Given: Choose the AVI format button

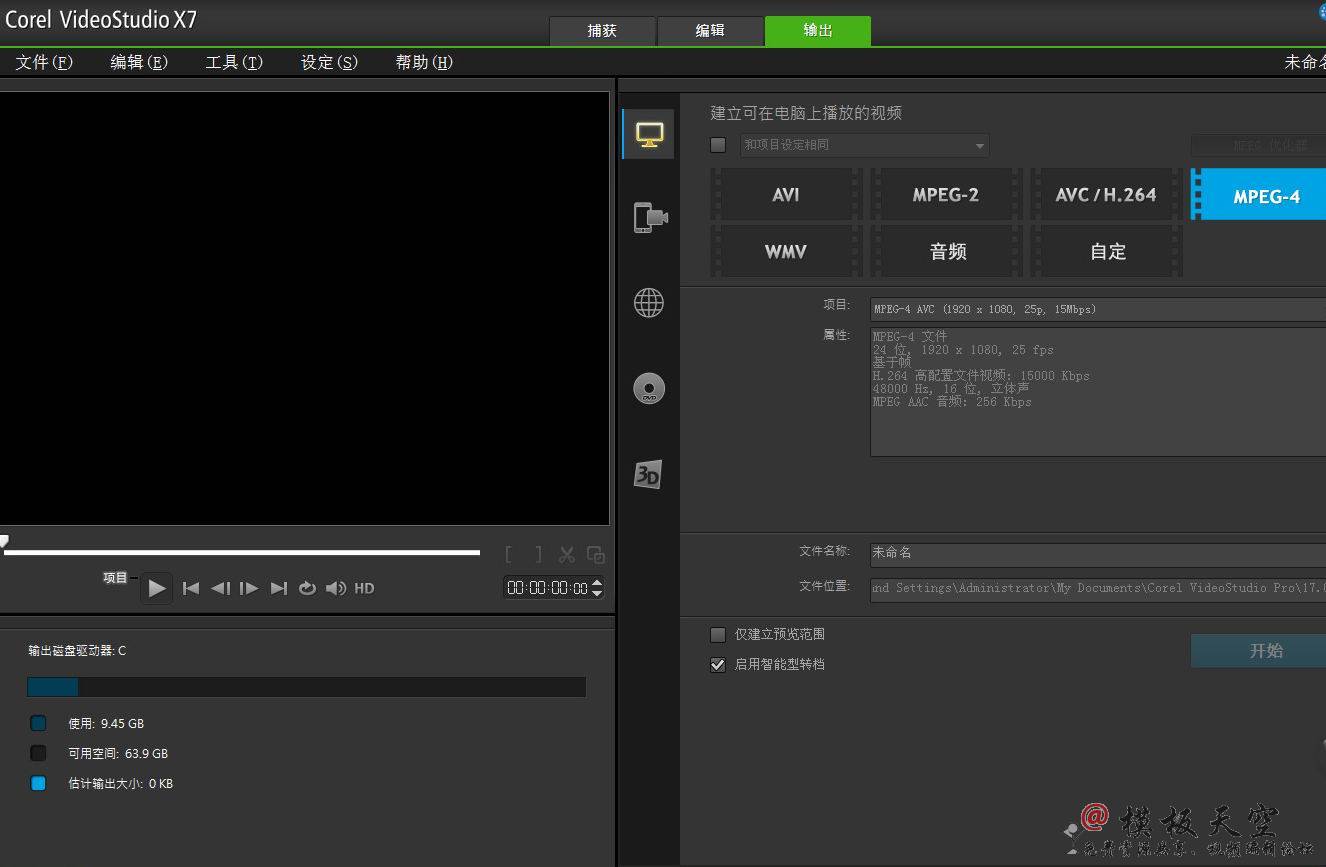Looking at the screenshot, I should [x=786, y=195].
